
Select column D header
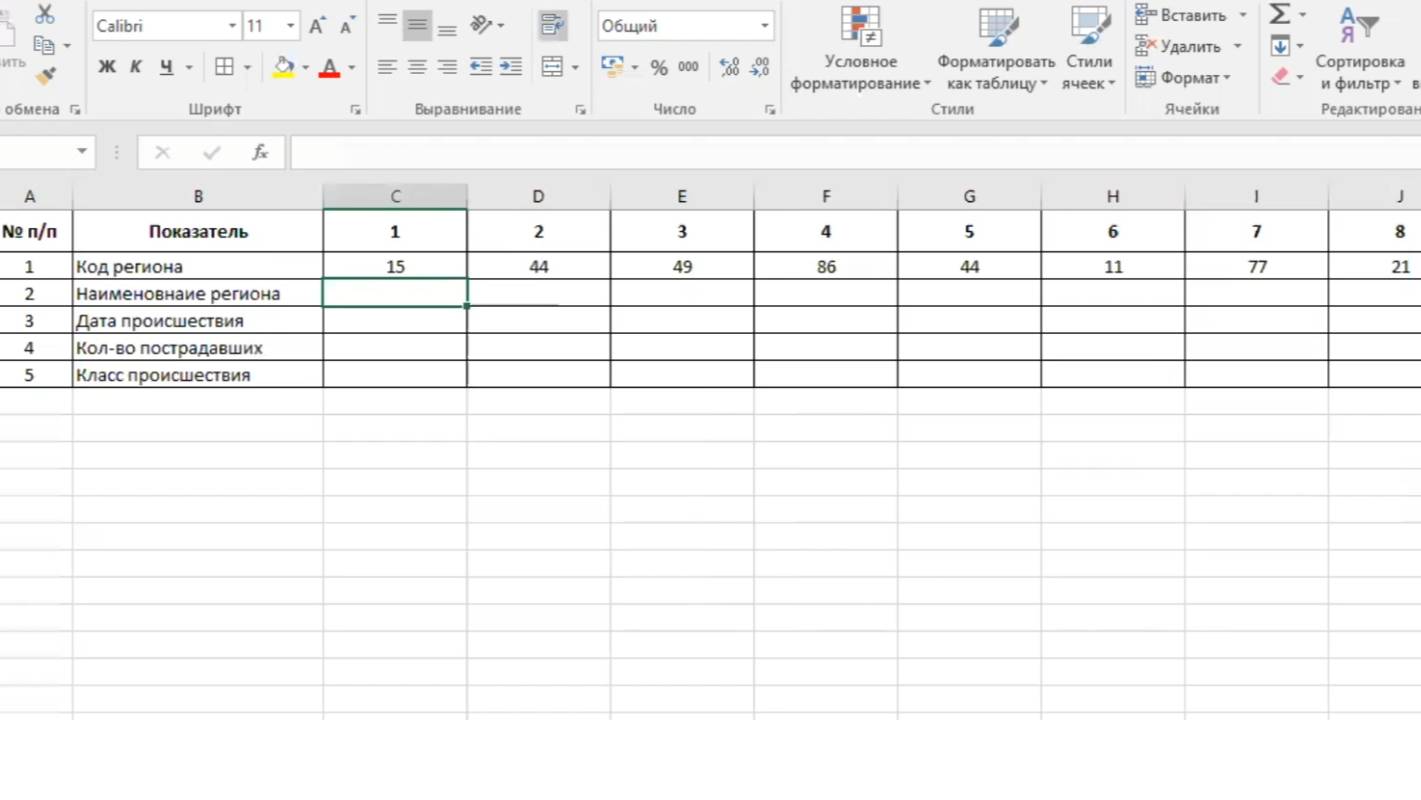pyautogui.click(x=538, y=197)
